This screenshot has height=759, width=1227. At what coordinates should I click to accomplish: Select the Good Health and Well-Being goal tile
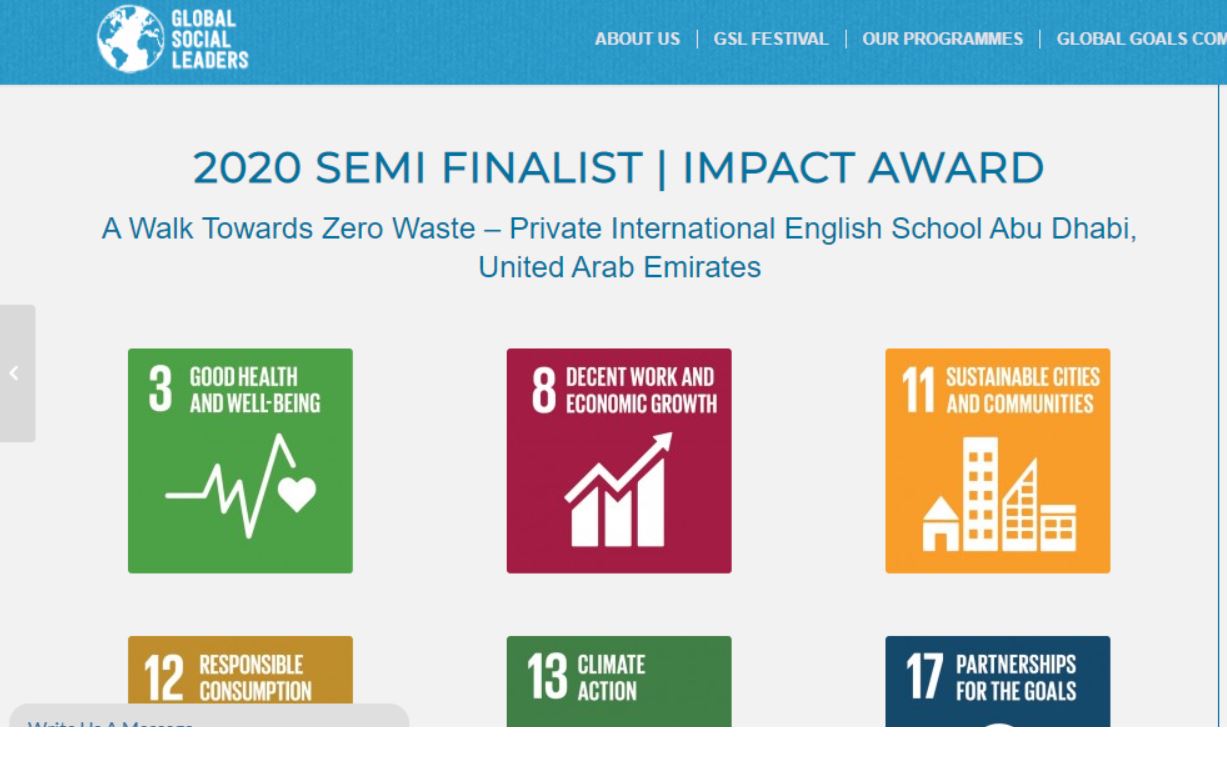coord(240,460)
